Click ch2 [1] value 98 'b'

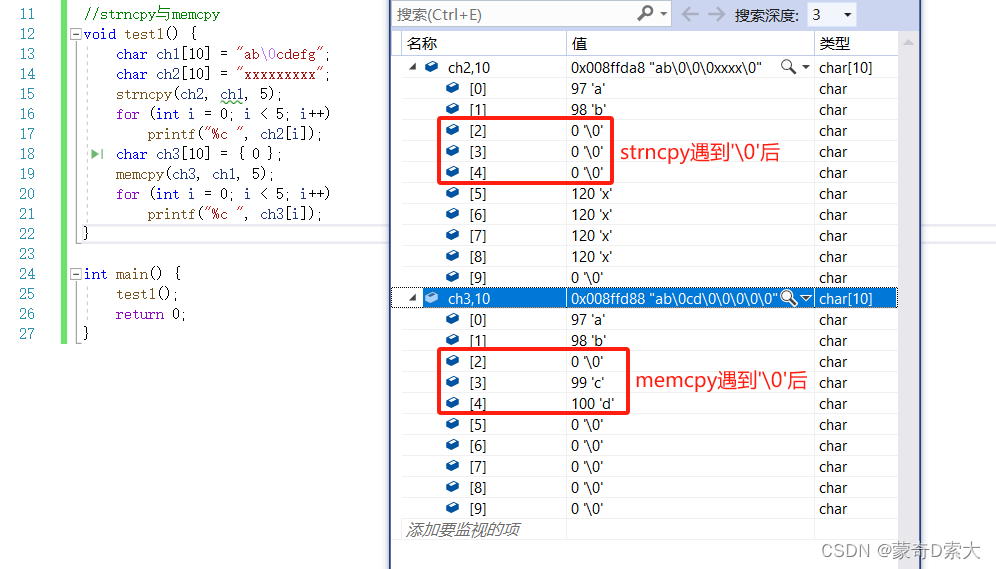pyautogui.click(x=588, y=110)
